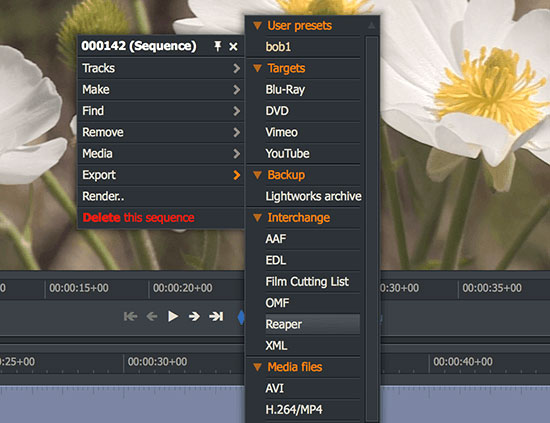
Task: Collapse the Media files section
Action: [x=257, y=367]
